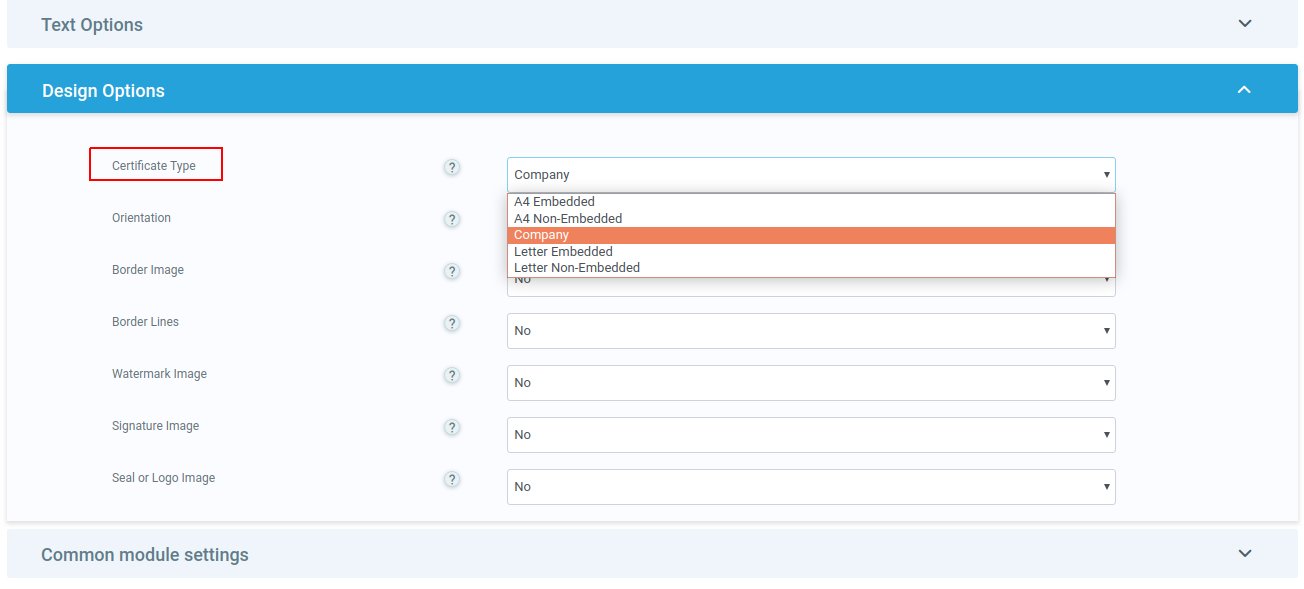Click help icon beside Orientation
The image size is (1304, 589).
[x=452, y=219]
